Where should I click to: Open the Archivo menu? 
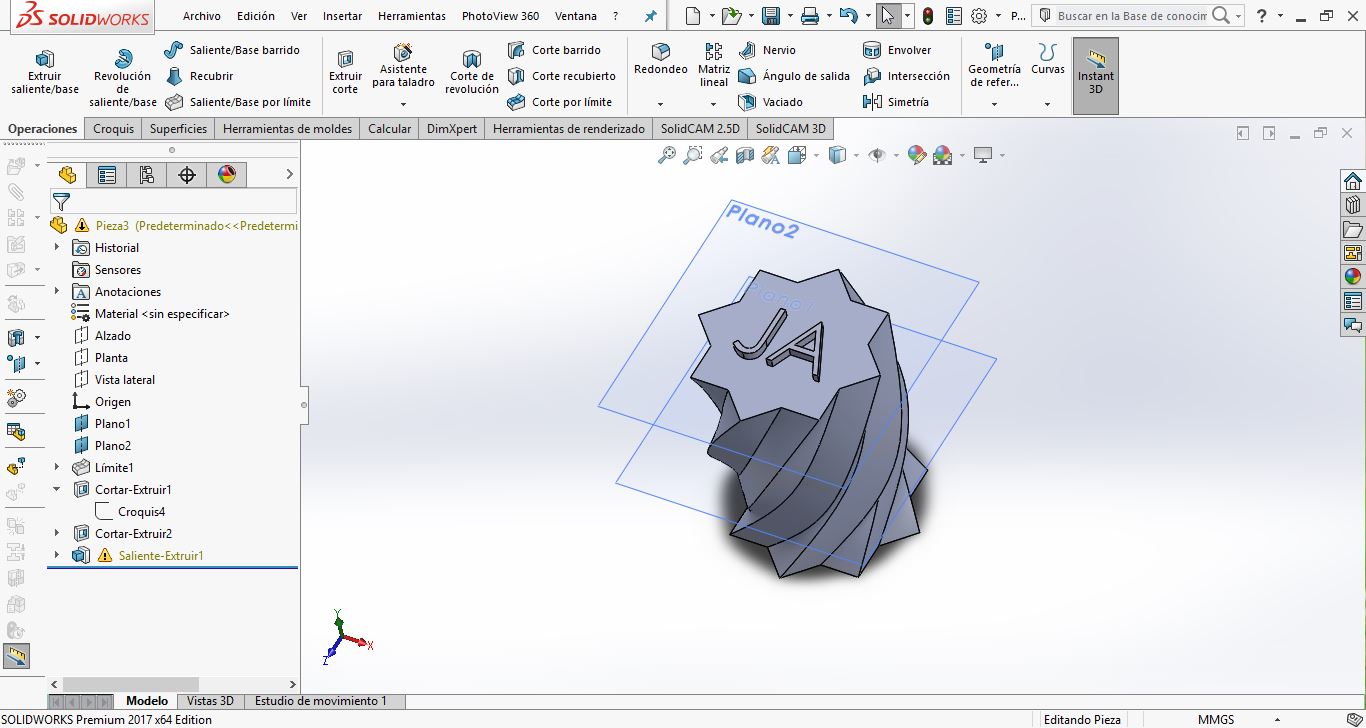pyautogui.click(x=202, y=16)
